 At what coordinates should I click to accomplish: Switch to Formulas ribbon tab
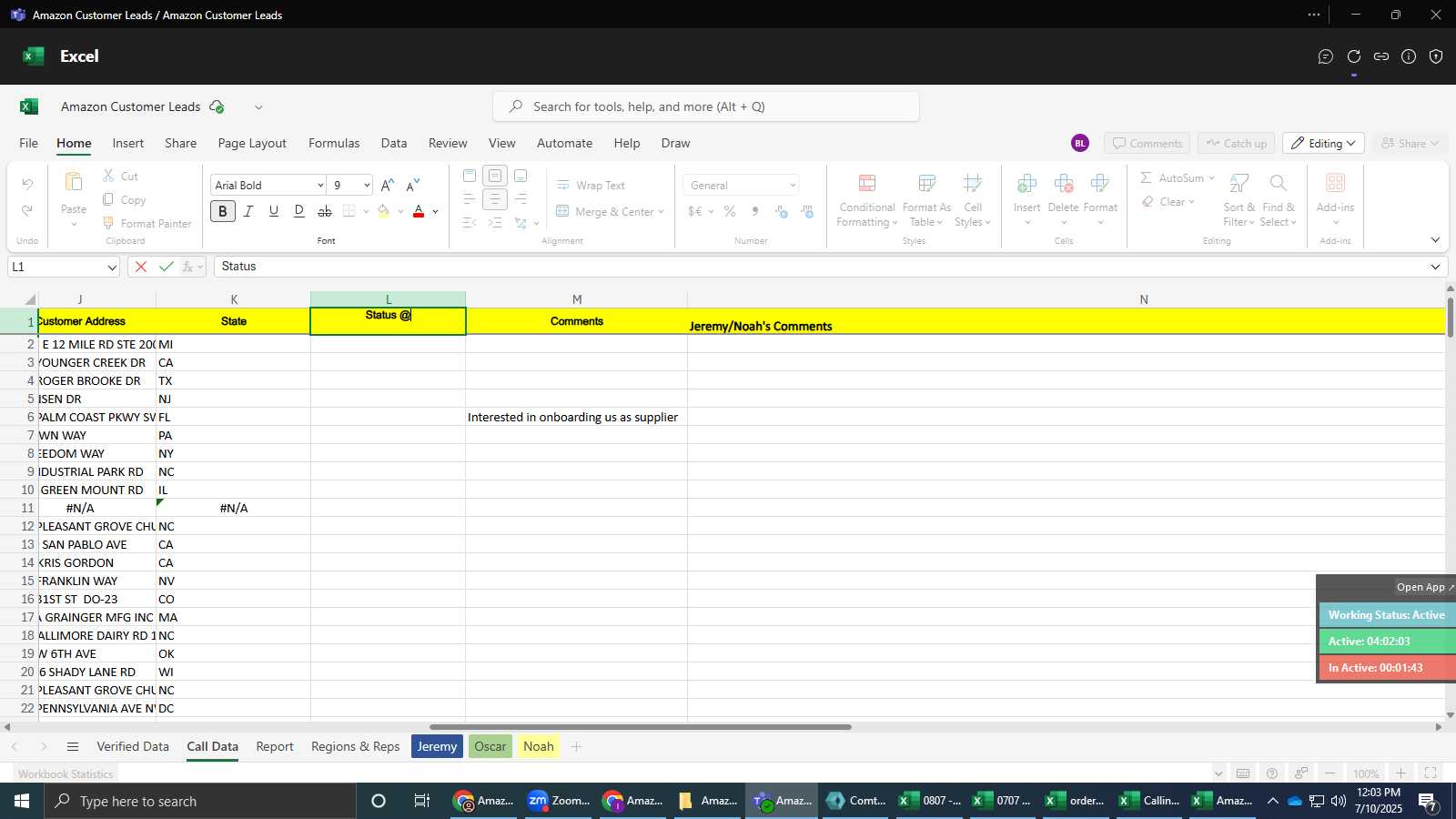pos(334,144)
